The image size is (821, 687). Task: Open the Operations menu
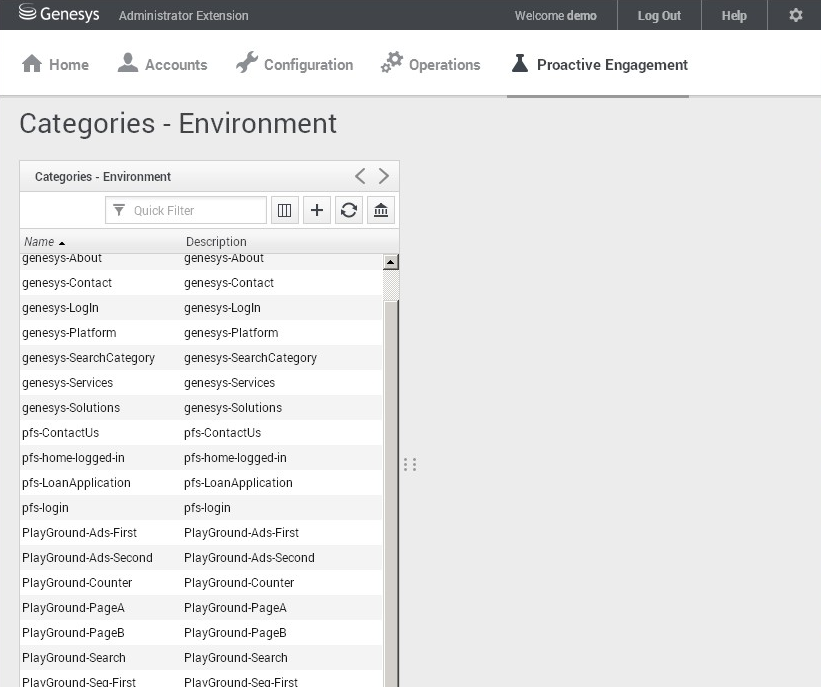coord(430,64)
